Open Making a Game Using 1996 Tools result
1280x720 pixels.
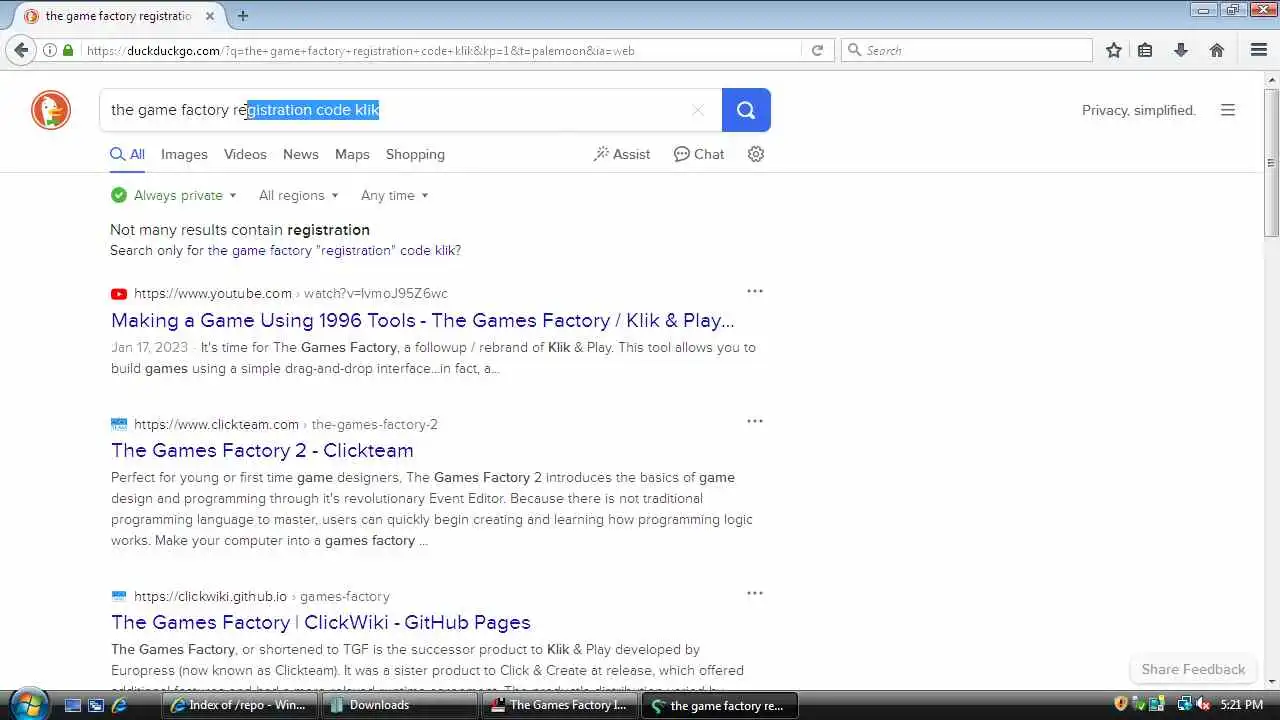pyautogui.click(x=423, y=320)
